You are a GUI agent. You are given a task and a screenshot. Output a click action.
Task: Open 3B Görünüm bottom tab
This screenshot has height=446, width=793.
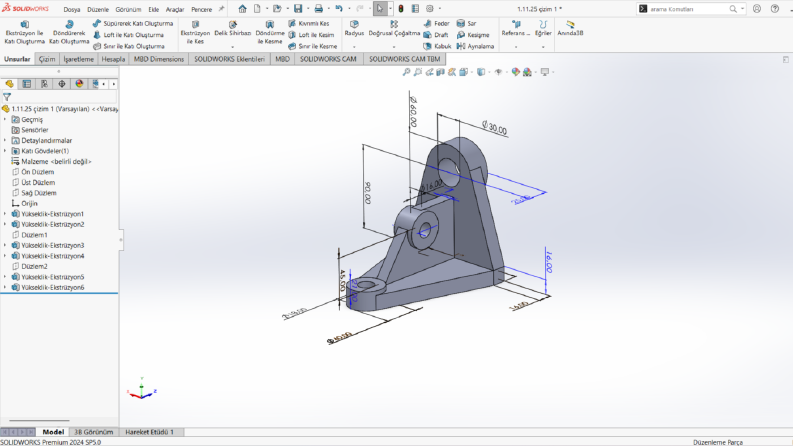coord(94,432)
